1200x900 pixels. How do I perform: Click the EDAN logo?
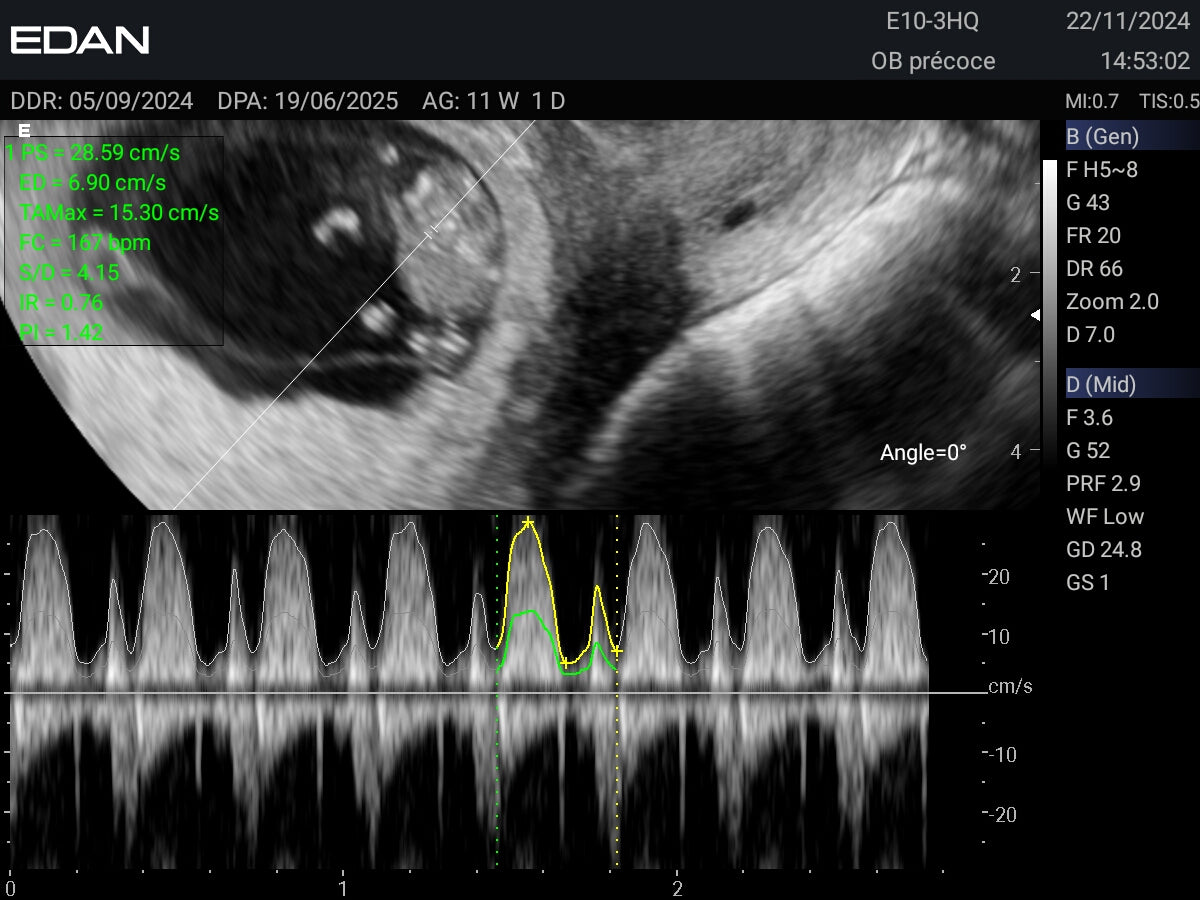coord(80,40)
